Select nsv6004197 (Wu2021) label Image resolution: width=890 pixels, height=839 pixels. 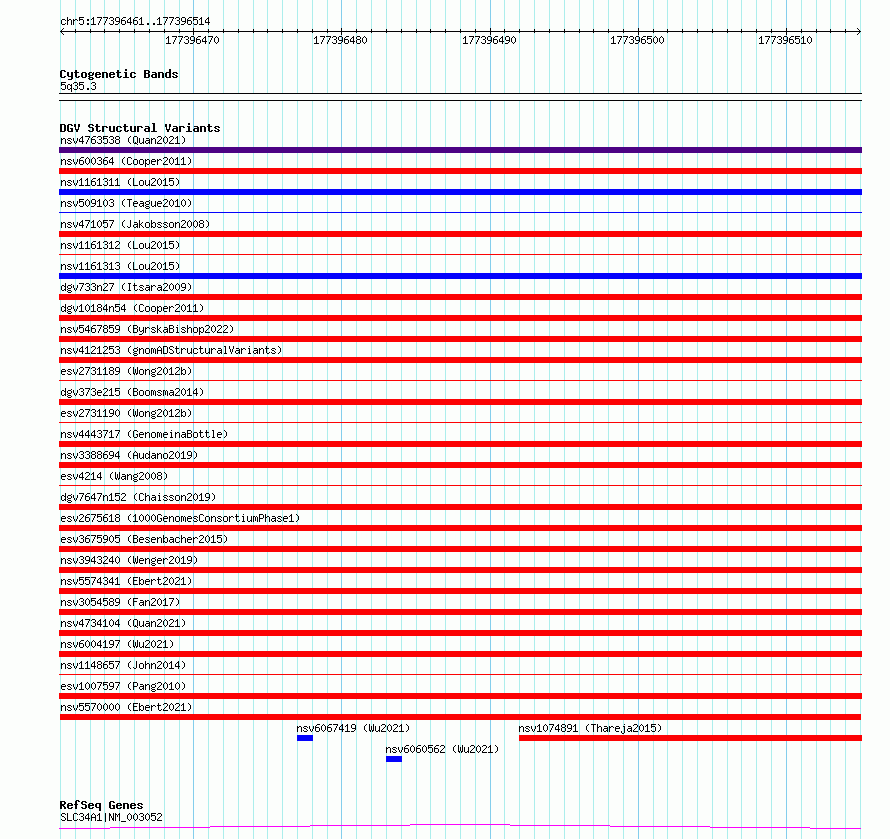[117, 644]
